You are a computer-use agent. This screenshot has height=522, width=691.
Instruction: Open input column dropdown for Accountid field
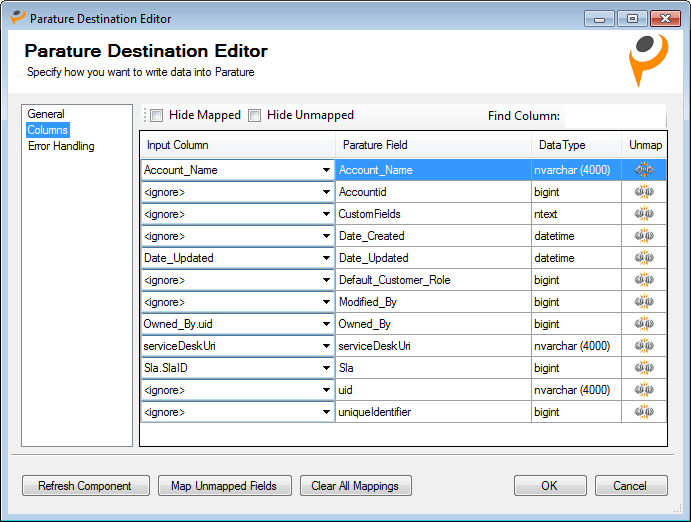pos(326,192)
